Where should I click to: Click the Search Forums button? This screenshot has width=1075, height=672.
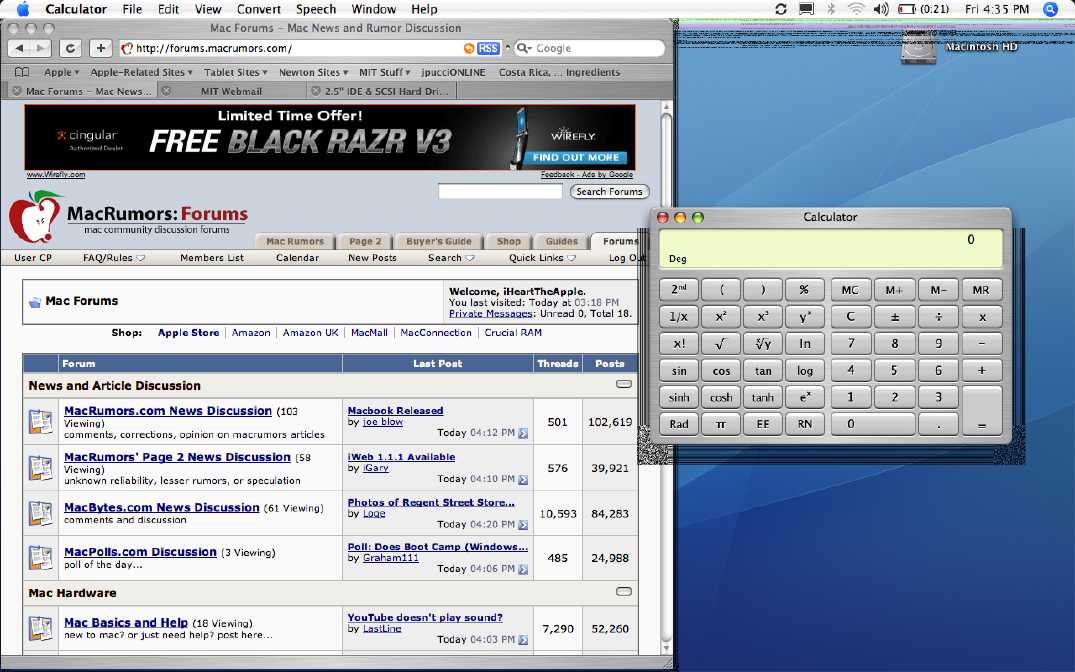tap(609, 192)
